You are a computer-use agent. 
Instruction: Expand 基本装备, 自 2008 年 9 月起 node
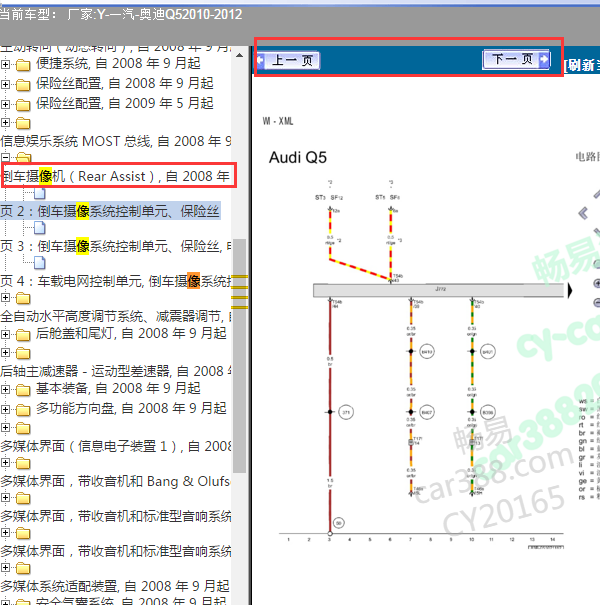[5, 389]
